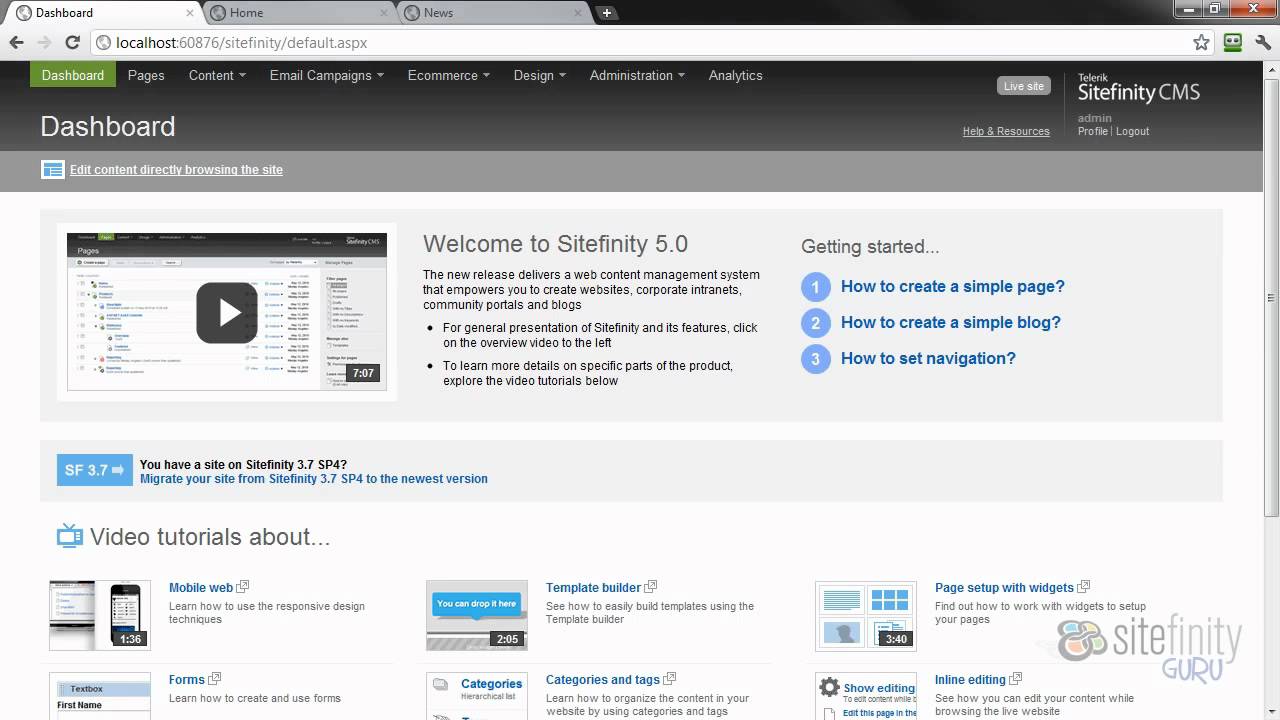
Task: Click the browser forward arrow
Action: coord(44,43)
